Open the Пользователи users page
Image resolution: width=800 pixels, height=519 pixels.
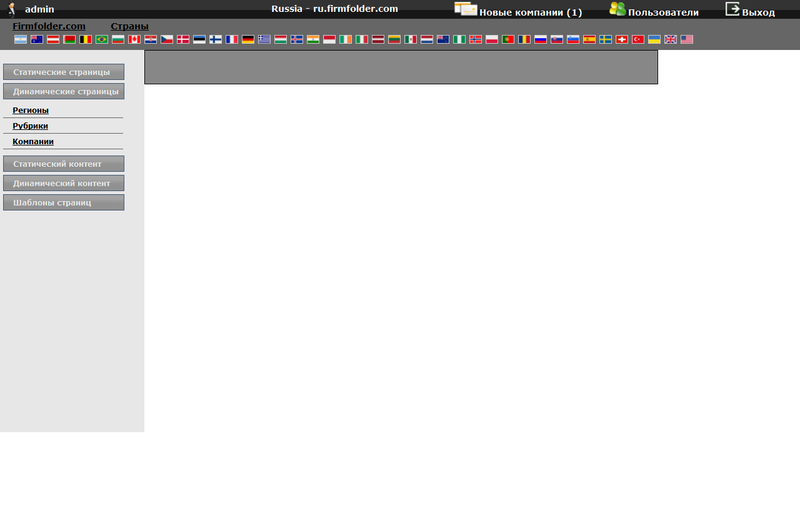(x=654, y=10)
